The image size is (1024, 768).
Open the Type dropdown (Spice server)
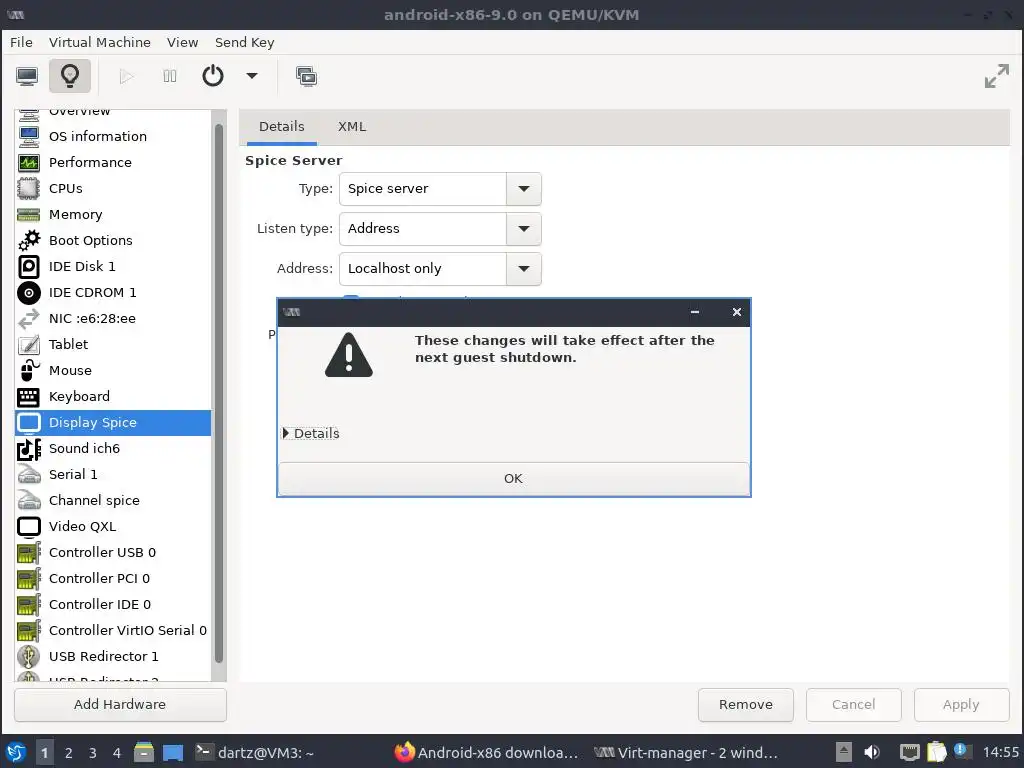click(x=440, y=189)
